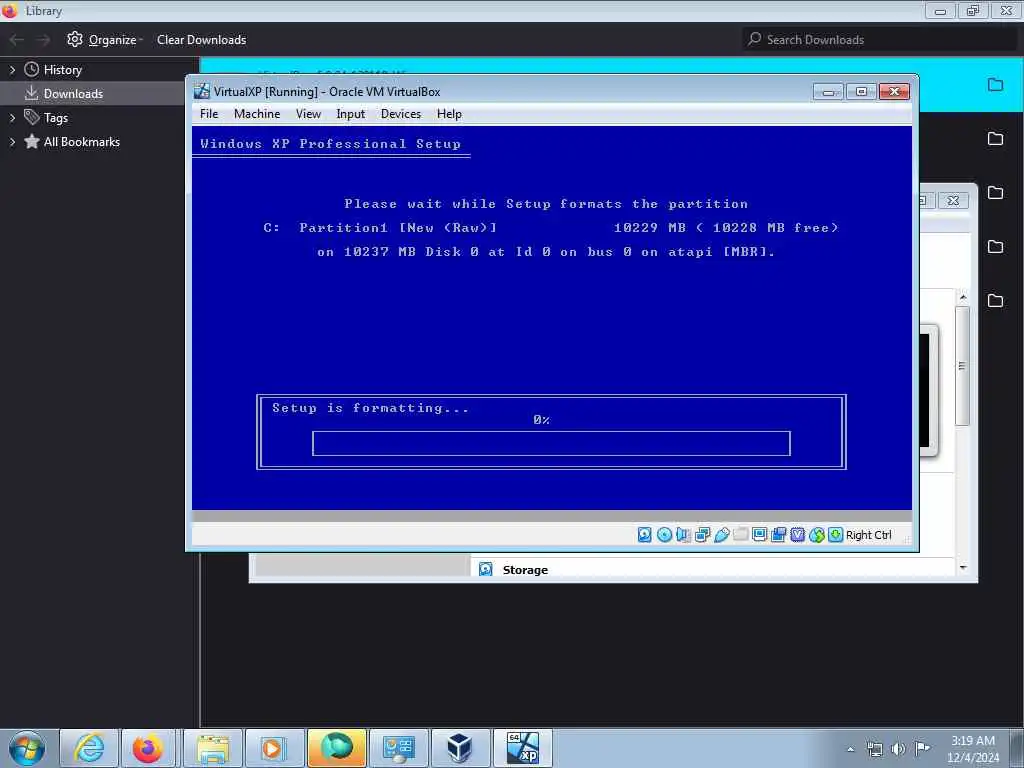Click 'Partition1 [New (Raw)]' text
The image size is (1024, 768).
pyautogui.click(x=398, y=227)
